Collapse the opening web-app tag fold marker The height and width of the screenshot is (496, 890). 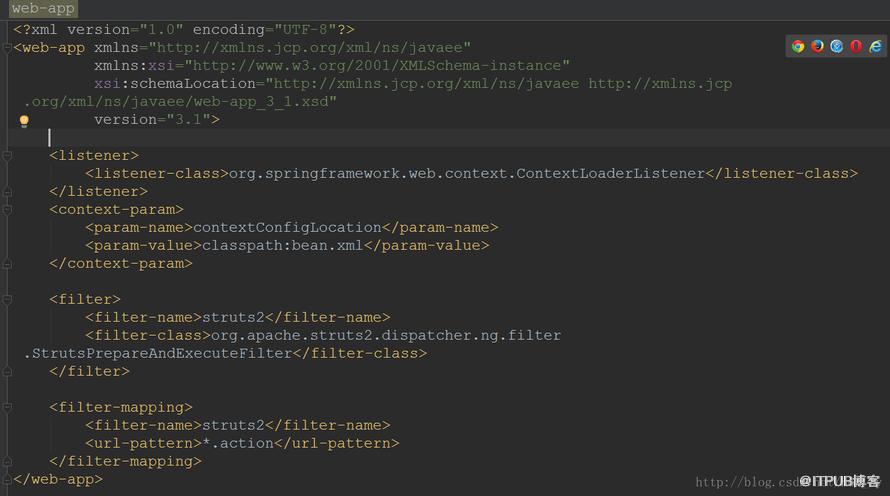[7, 48]
